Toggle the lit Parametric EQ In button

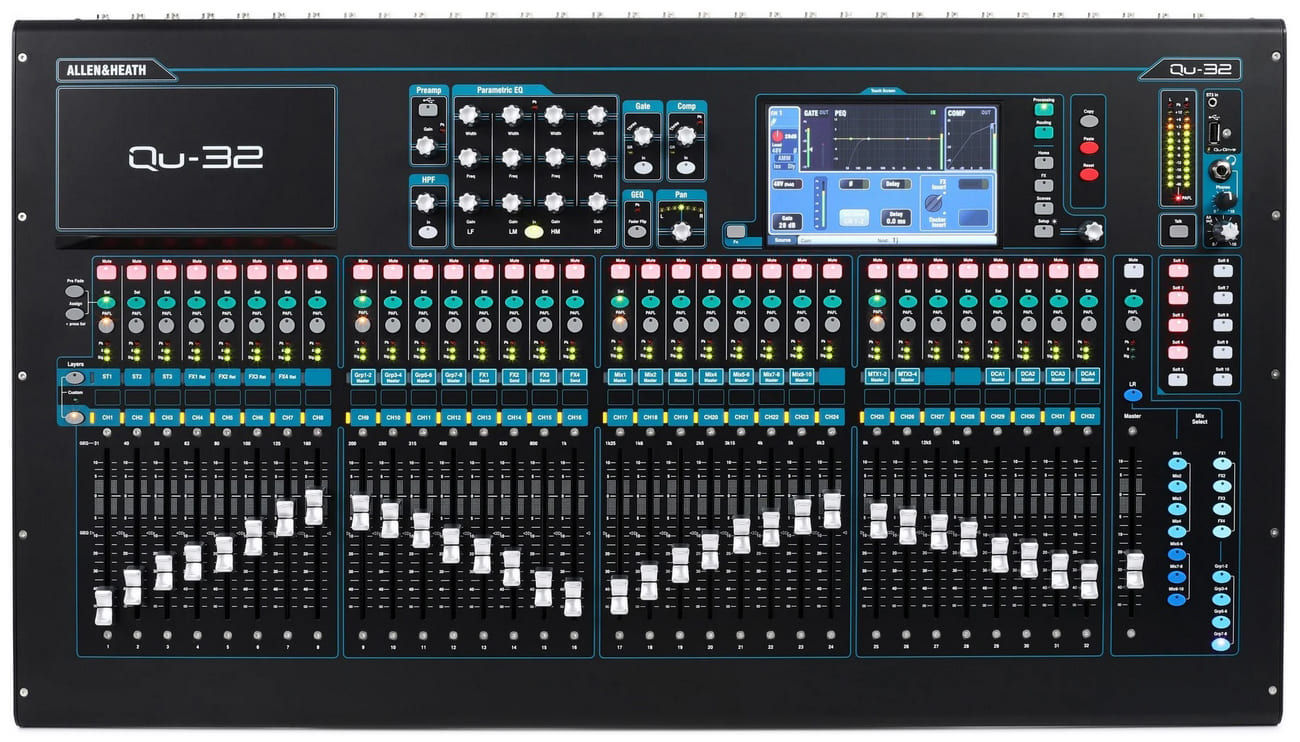point(534,231)
